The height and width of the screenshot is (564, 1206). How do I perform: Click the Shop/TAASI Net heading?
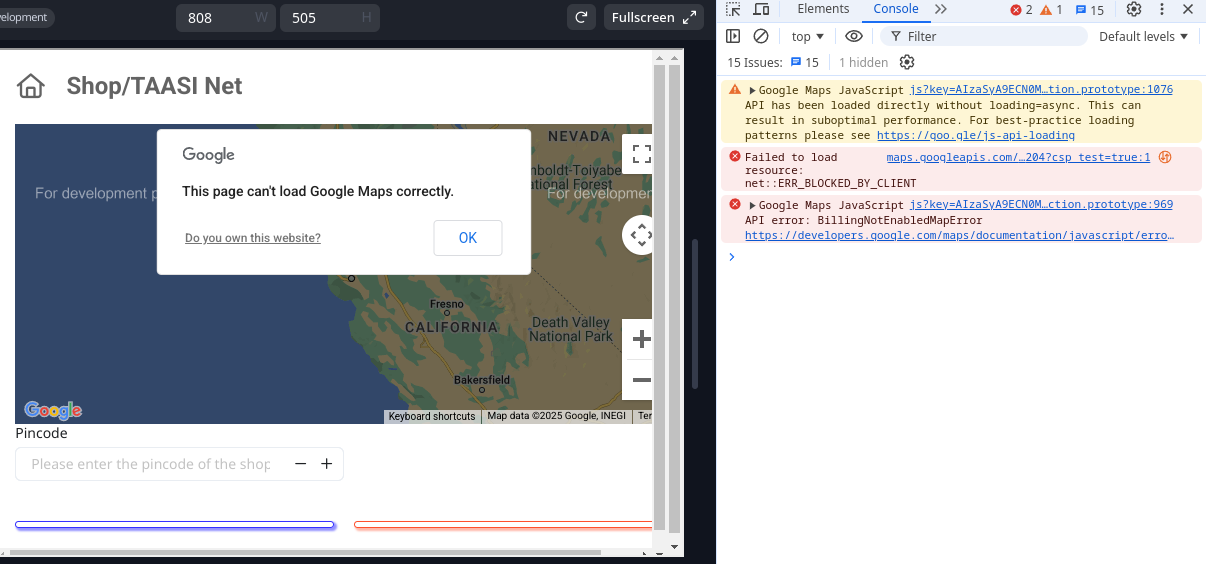[x=155, y=86]
